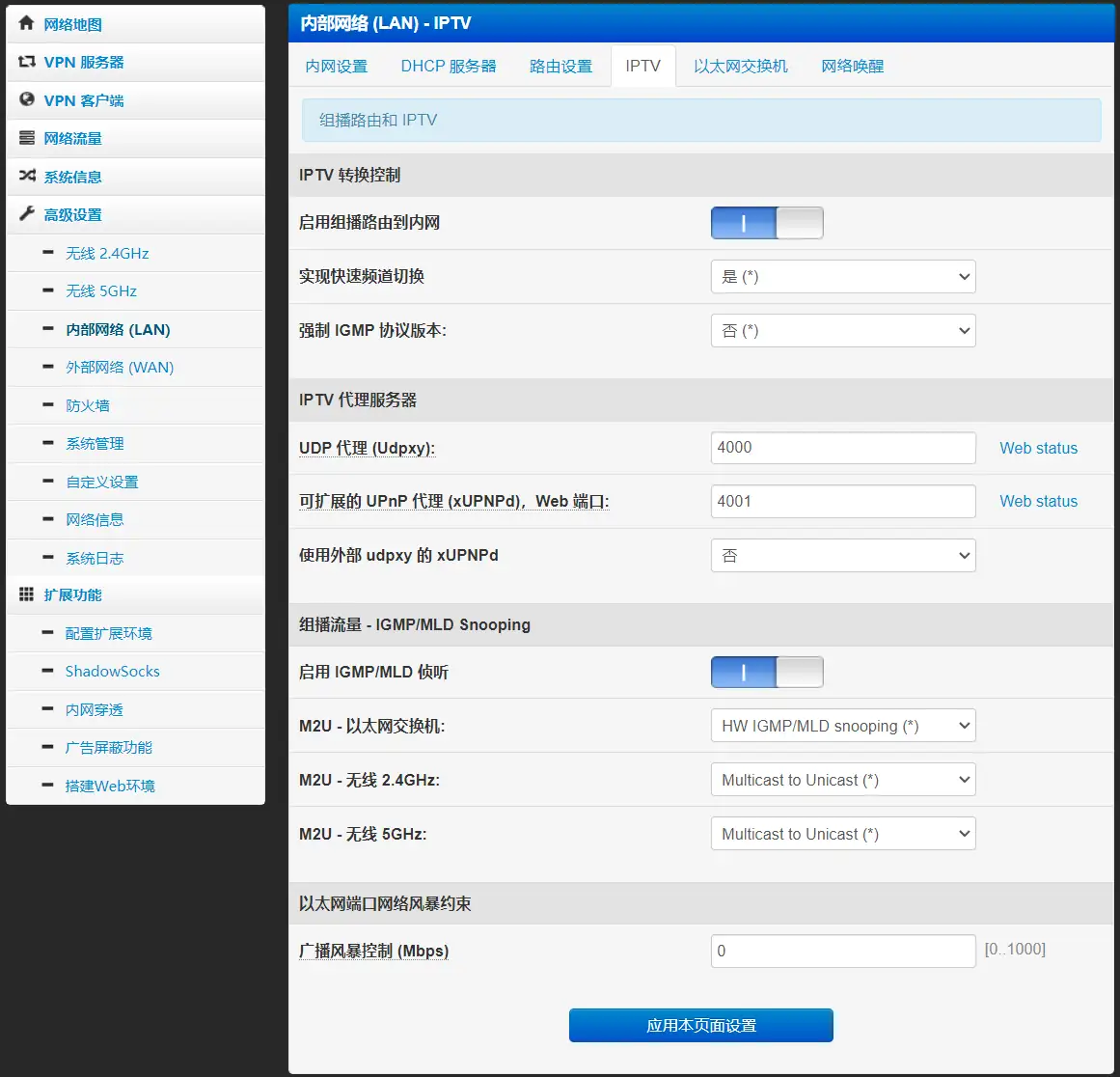The width and height of the screenshot is (1120, 1077).
Task: Click 广播风暴控制 (Mbps) input field
Action: click(843, 951)
